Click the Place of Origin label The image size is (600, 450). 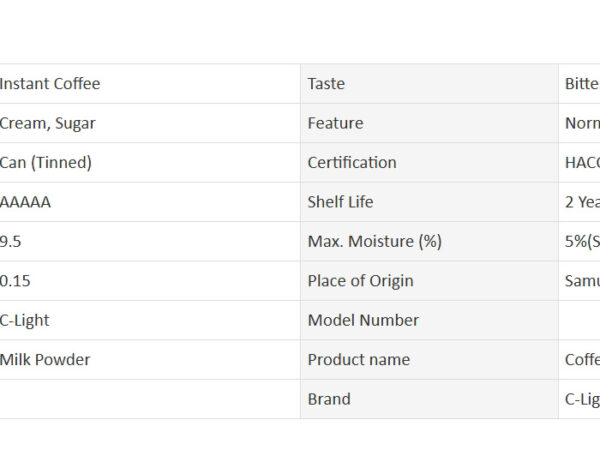(360, 281)
